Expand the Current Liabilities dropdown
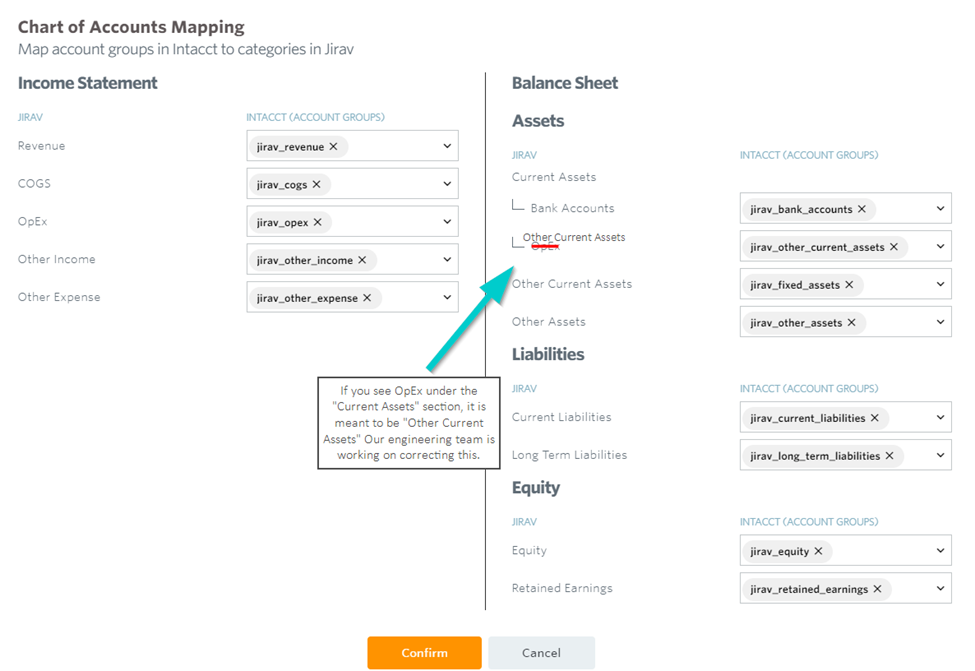Image resolution: width=975 pixels, height=671 pixels. pyautogui.click(x=940, y=417)
